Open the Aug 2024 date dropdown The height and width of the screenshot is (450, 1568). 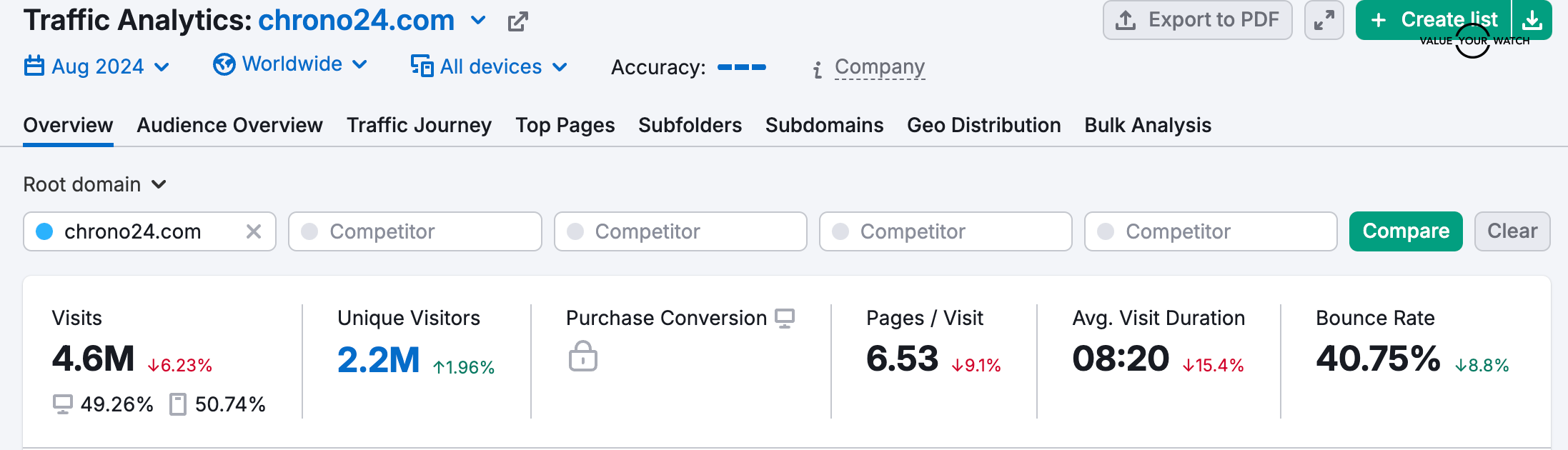click(97, 66)
